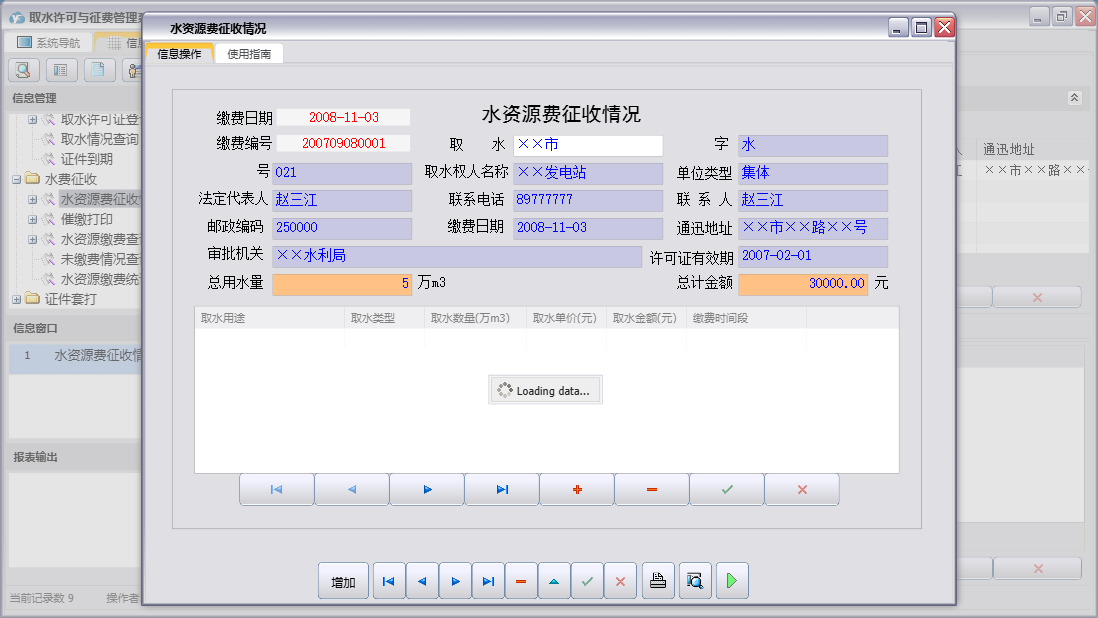
Task: Go to next record in grid navigator
Action: click(427, 490)
